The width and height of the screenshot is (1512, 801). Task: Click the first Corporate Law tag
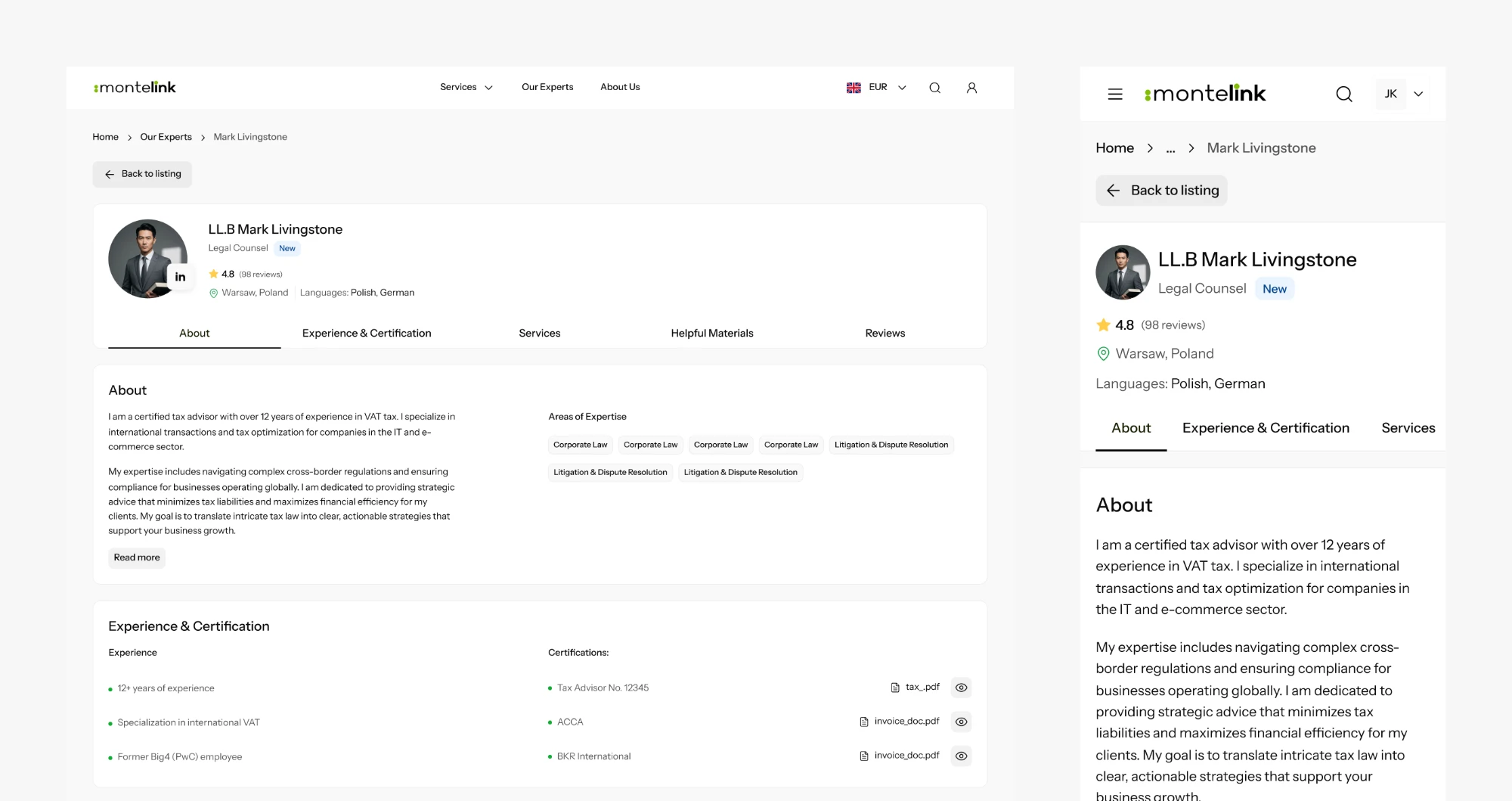pyautogui.click(x=580, y=445)
